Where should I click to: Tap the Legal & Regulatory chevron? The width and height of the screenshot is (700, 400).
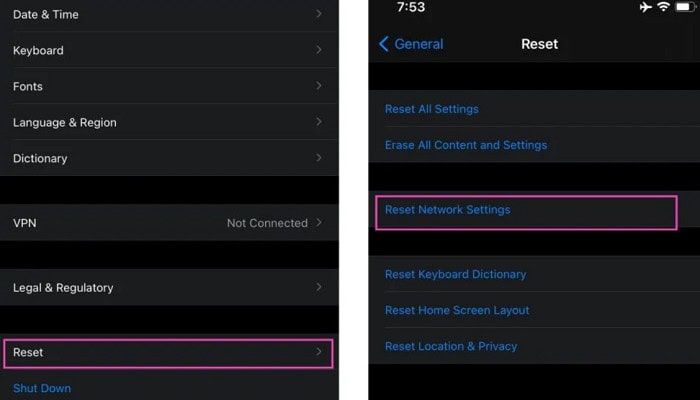click(x=319, y=287)
